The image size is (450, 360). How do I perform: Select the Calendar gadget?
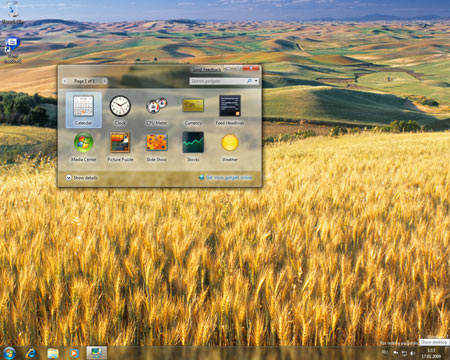tap(84, 110)
